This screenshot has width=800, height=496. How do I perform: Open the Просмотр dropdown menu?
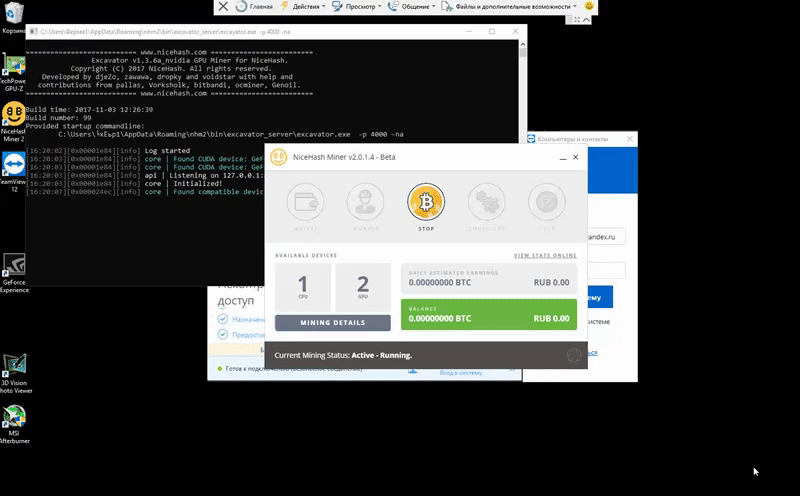point(357,7)
